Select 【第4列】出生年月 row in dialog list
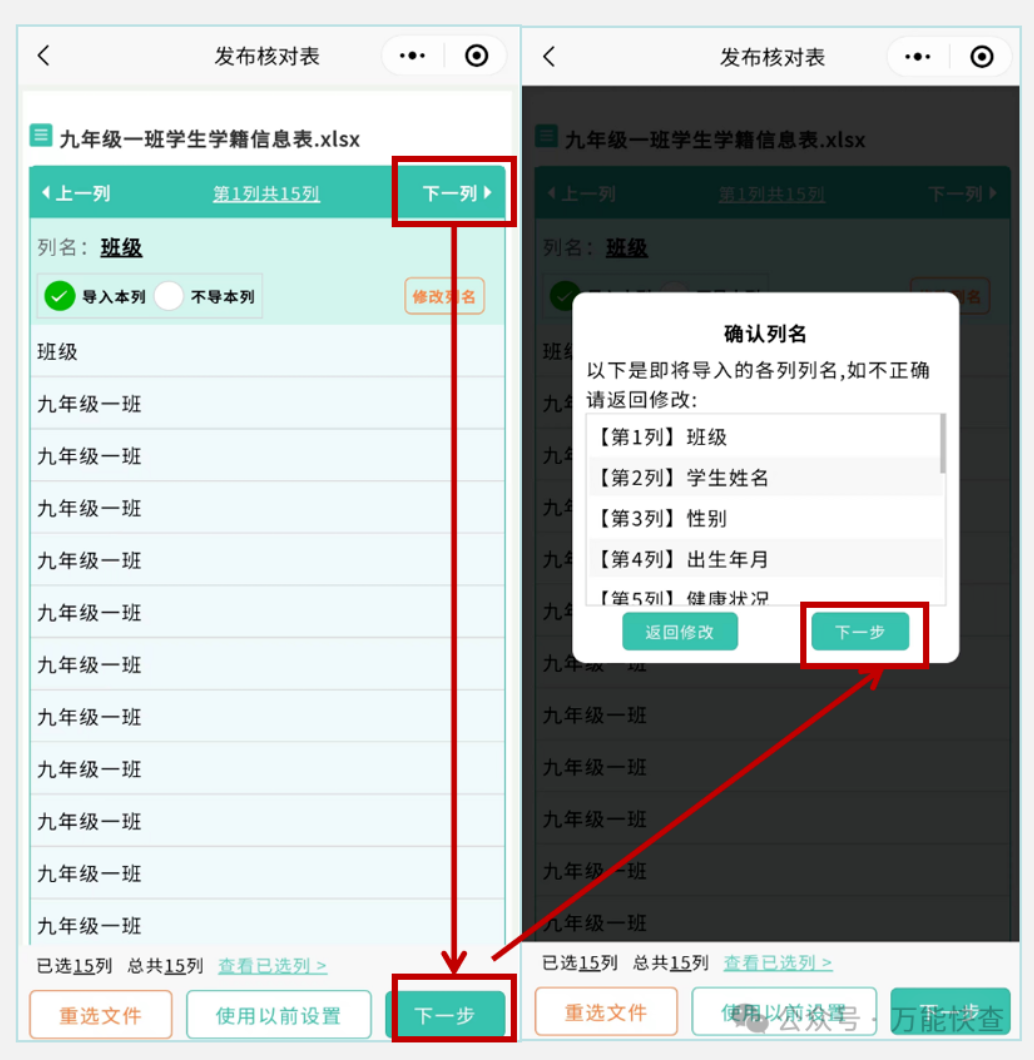This screenshot has width=1034, height=1060. [x=764, y=558]
